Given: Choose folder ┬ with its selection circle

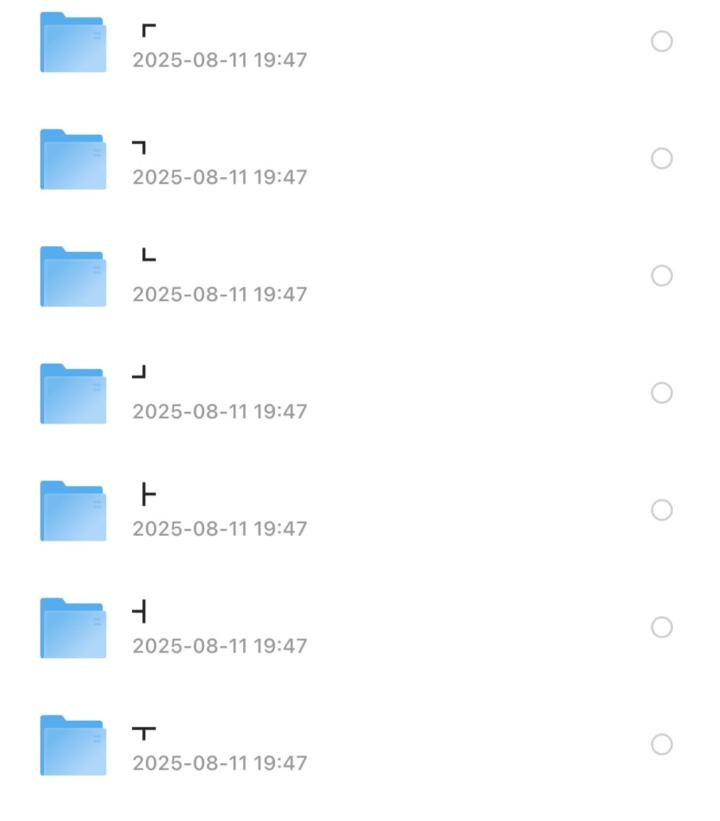Looking at the screenshot, I should [661, 745].
